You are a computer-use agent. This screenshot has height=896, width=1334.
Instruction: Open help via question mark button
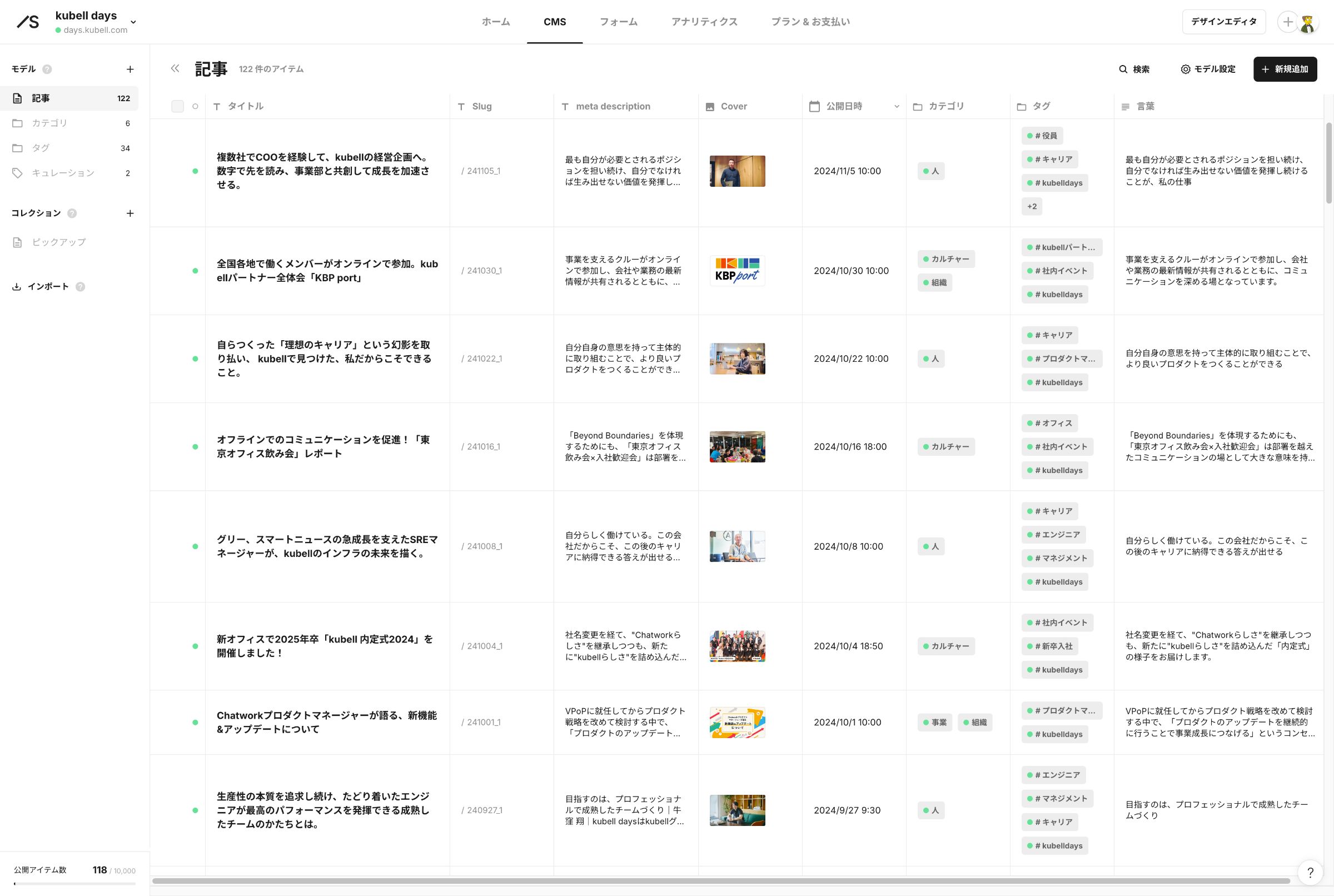pos(1310,873)
